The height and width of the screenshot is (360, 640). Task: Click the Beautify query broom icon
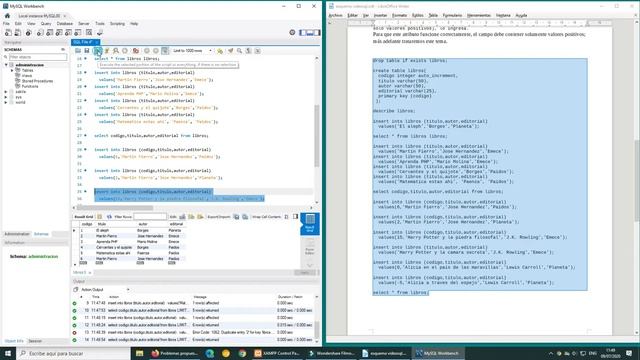231,51
